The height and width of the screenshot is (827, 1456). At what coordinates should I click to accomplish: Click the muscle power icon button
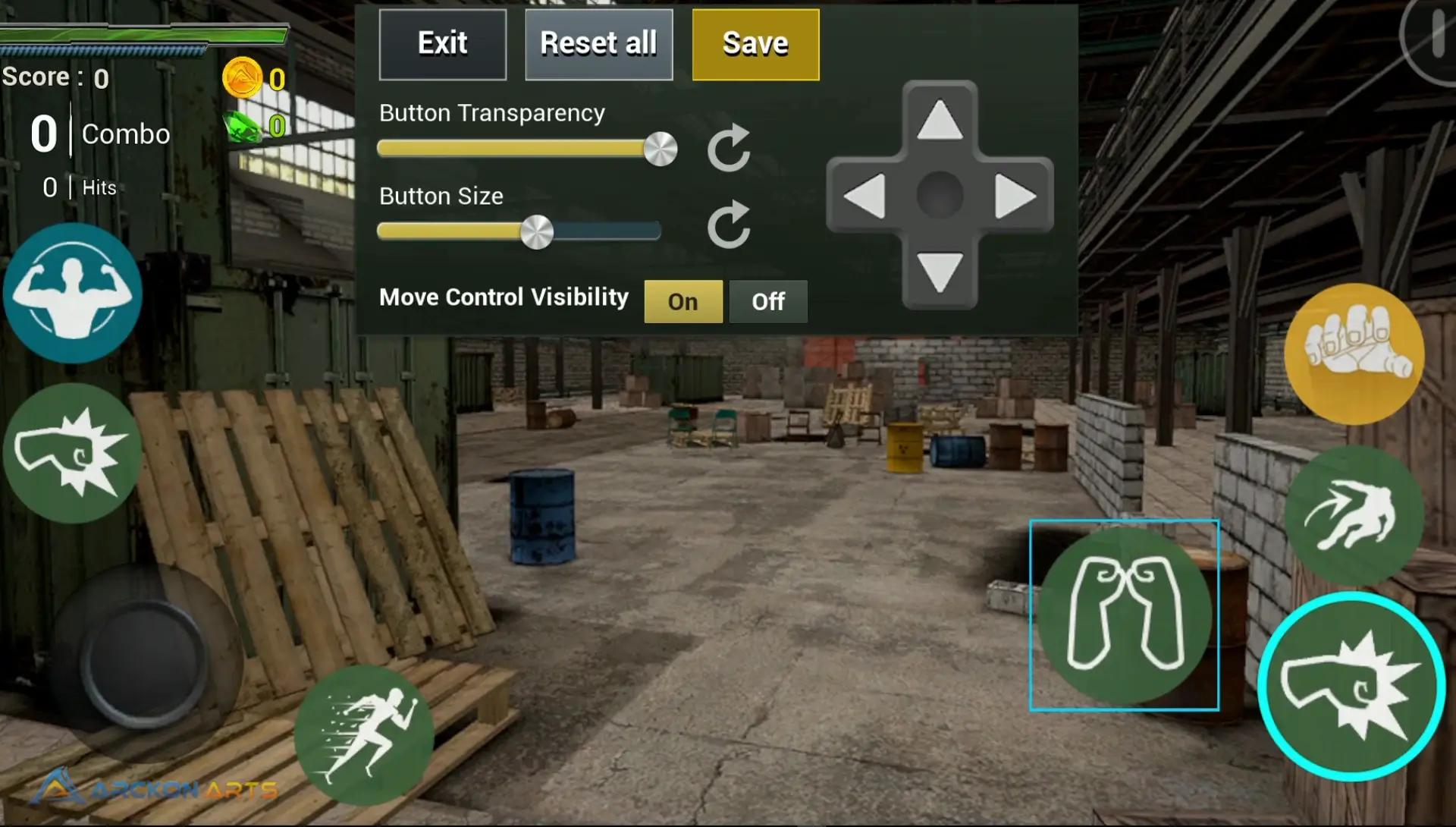pyautogui.click(x=75, y=290)
